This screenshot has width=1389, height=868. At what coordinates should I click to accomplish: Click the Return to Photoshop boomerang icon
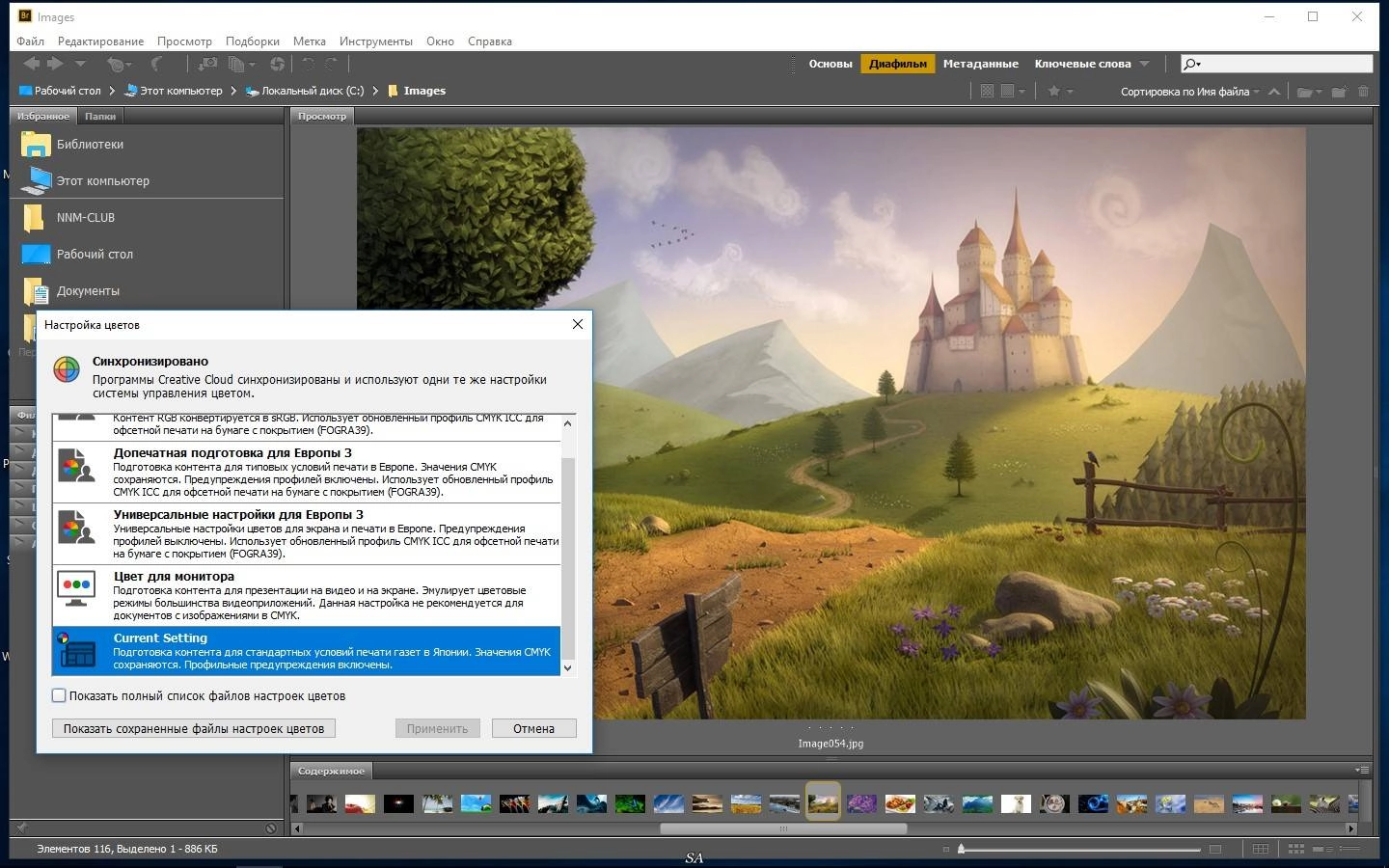click(x=157, y=64)
